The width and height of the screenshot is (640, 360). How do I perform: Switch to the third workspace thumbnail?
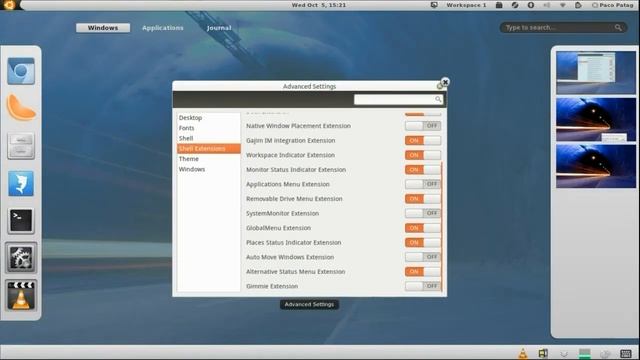pos(596,166)
